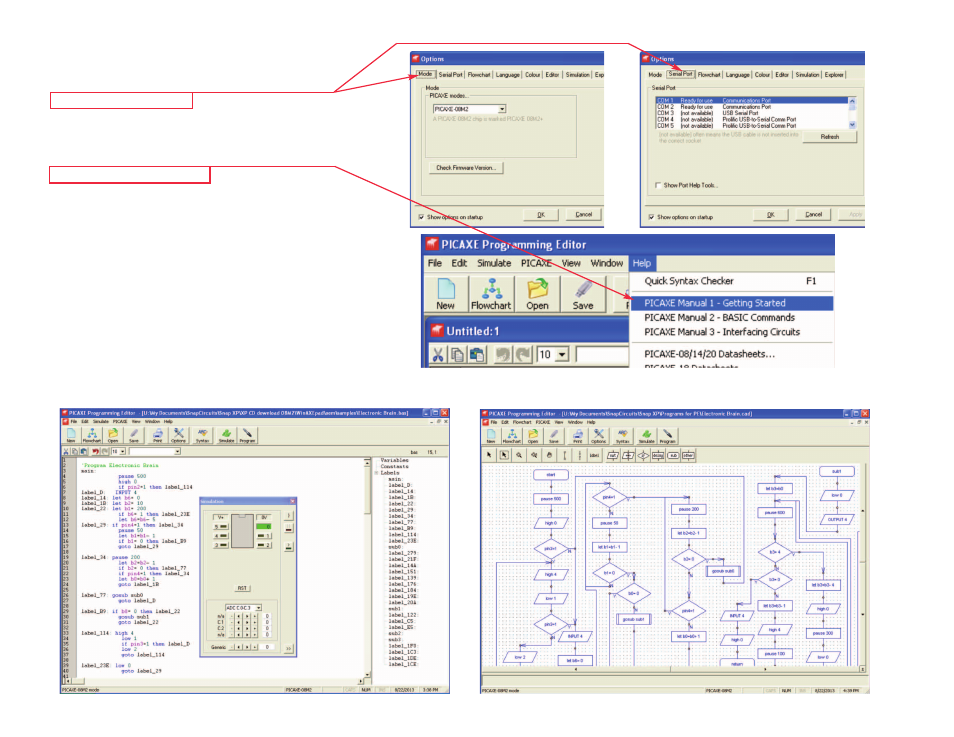
Task: Click the Paste icon under Untitled:1
Action: coord(477,354)
